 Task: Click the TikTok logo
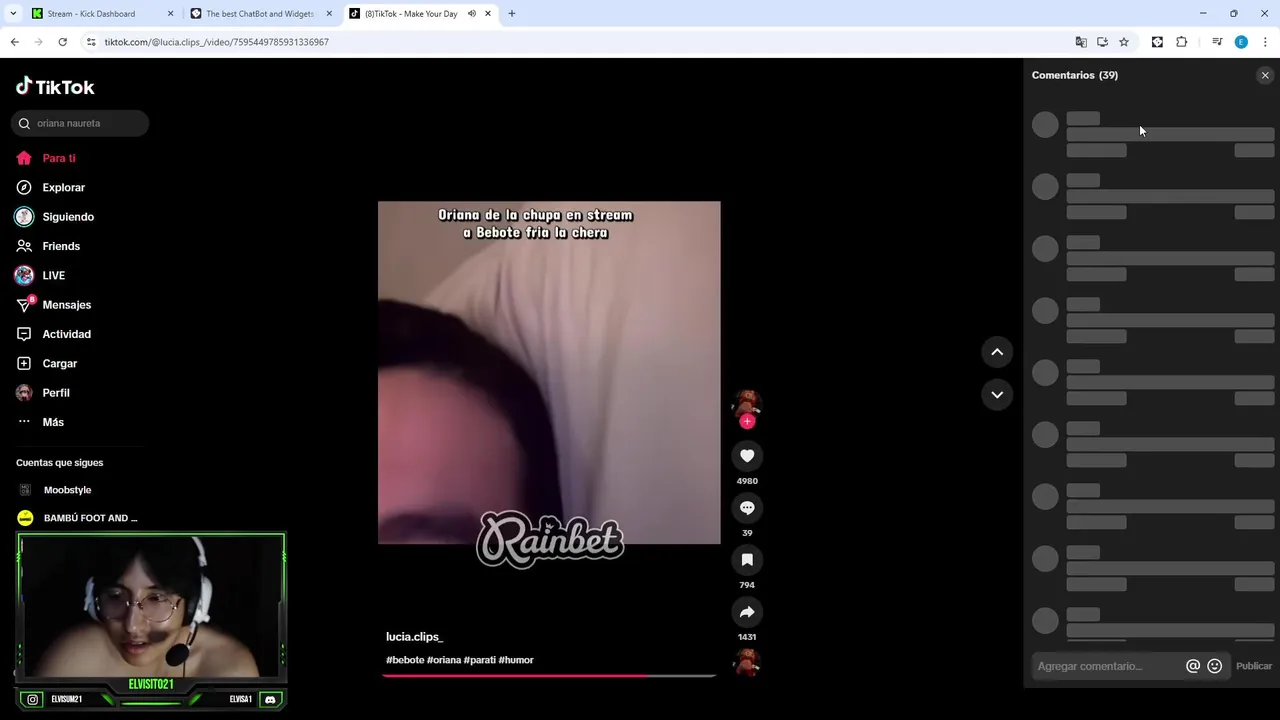pyautogui.click(x=55, y=87)
